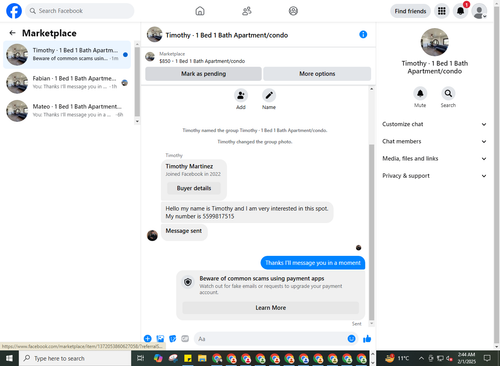Viewport: 500px width, 366px height.
Task: Choose a GIF in the composer
Action: click(x=185, y=339)
